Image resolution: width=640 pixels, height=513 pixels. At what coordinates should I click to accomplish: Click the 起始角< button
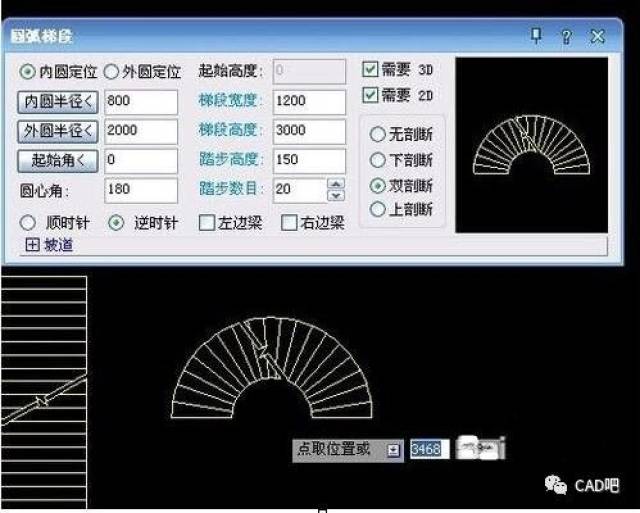(x=58, y=160)
